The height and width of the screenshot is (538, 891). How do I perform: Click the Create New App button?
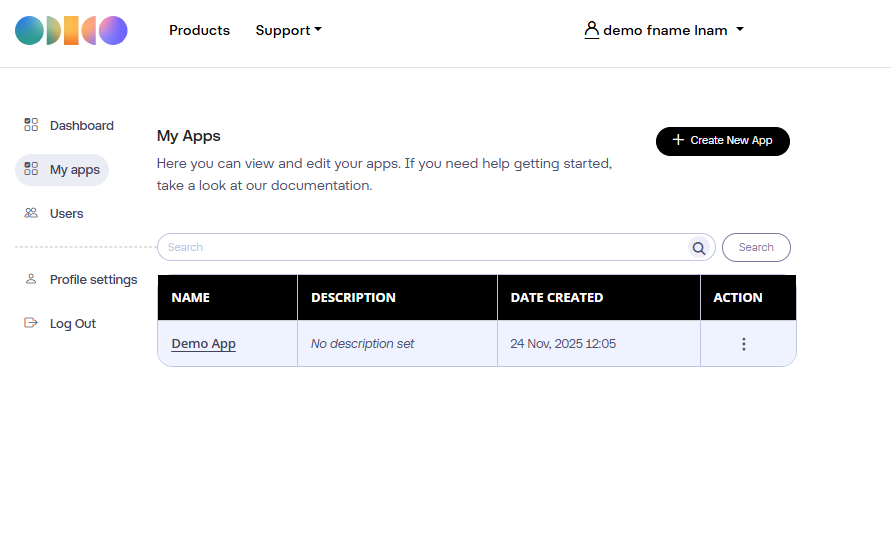point(722,141)
